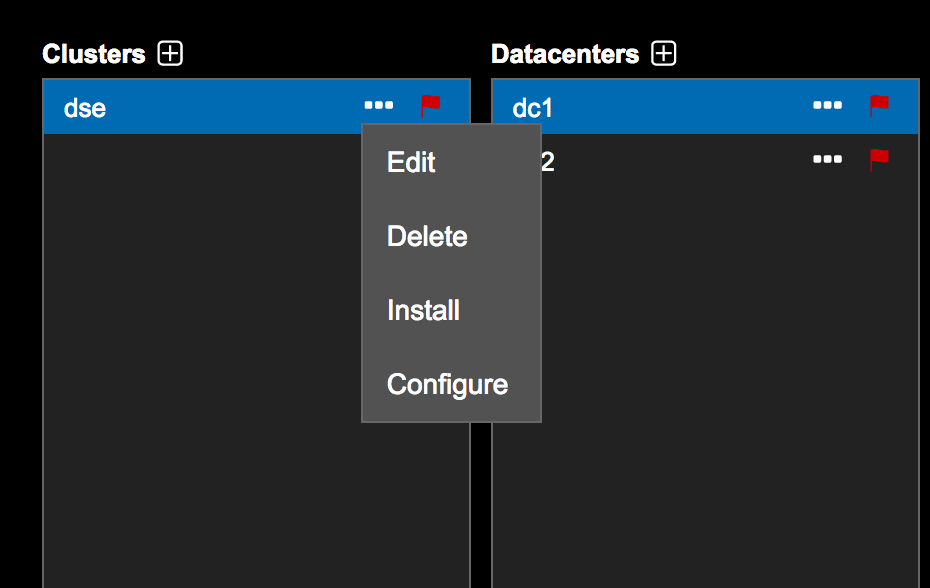Viewport: 930px width, 588px height.
Task: Click the red flag next to dc1
Action: 879,103
